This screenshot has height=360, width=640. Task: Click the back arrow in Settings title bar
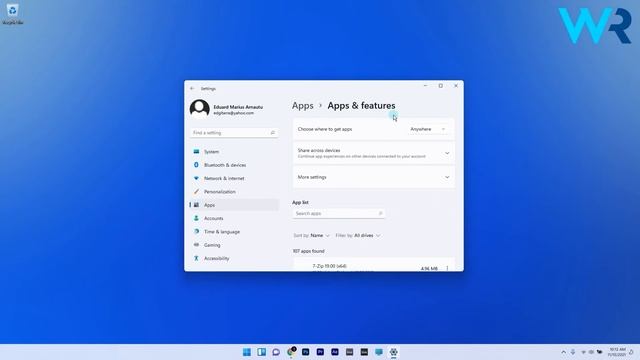click(192, 89)
